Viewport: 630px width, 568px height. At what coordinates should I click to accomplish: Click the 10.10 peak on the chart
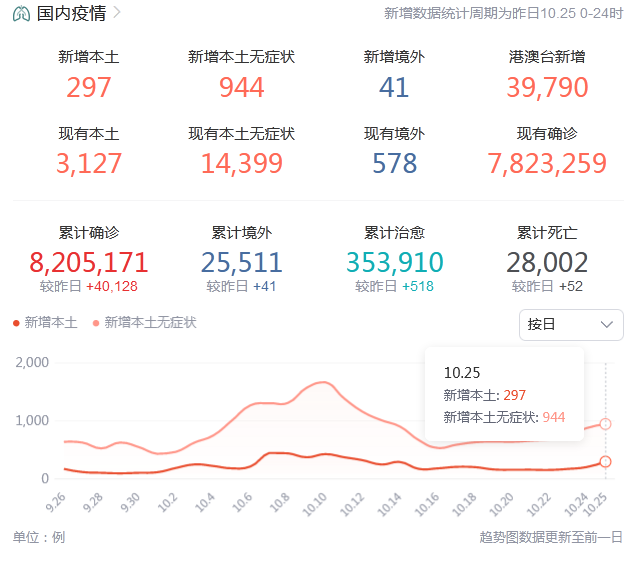[322, 383]
